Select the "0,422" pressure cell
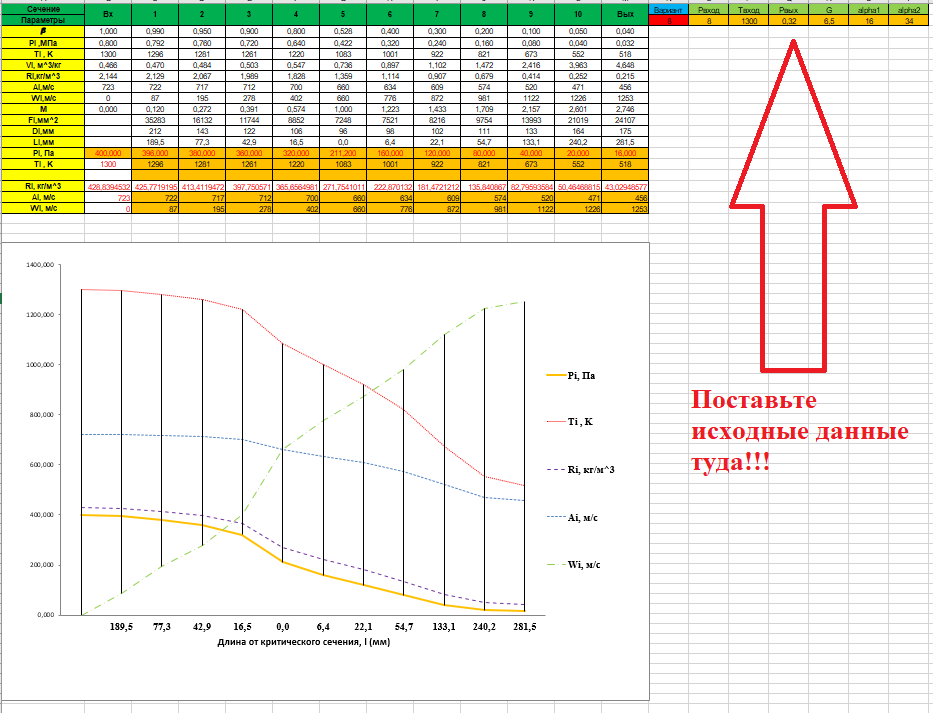This screenshot has width=933, height=713. (343, 43)
